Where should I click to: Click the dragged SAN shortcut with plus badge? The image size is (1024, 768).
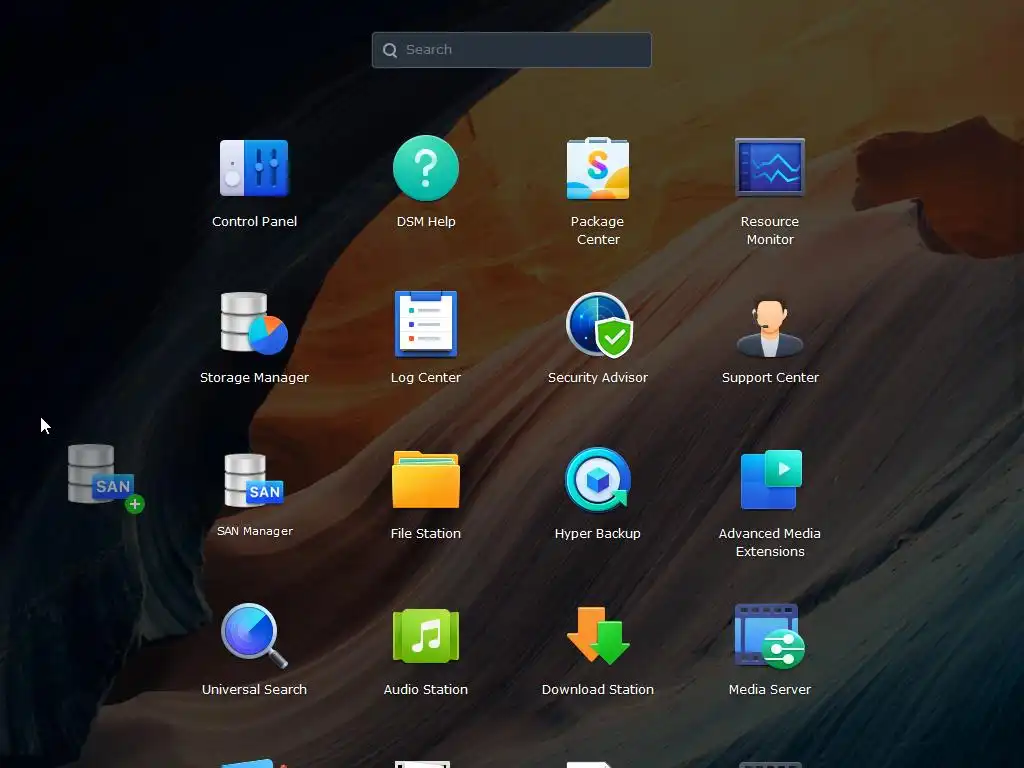(x=105, y=478)
